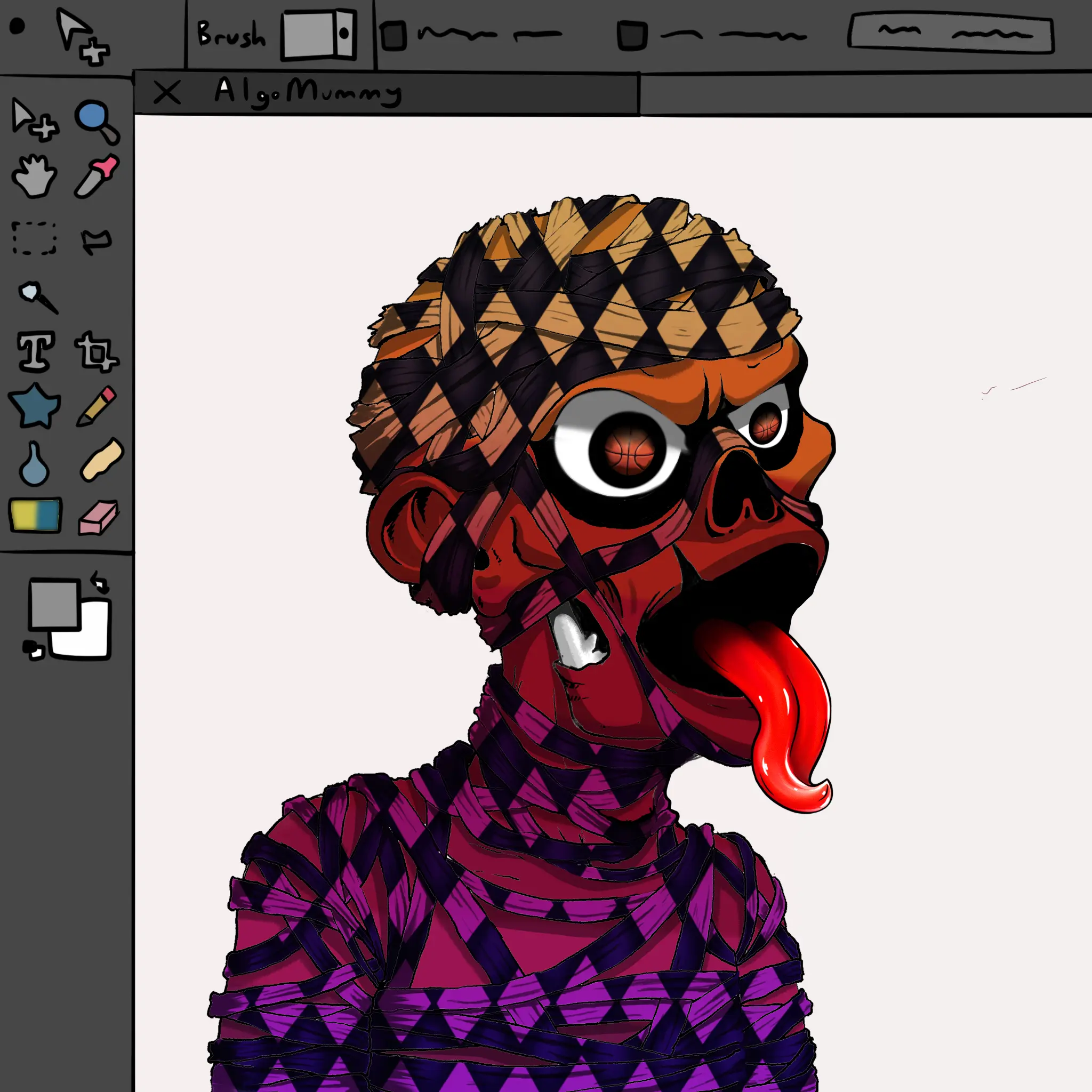
Task: Check the first checkbox in options bar
Action: tap(394, 35)
